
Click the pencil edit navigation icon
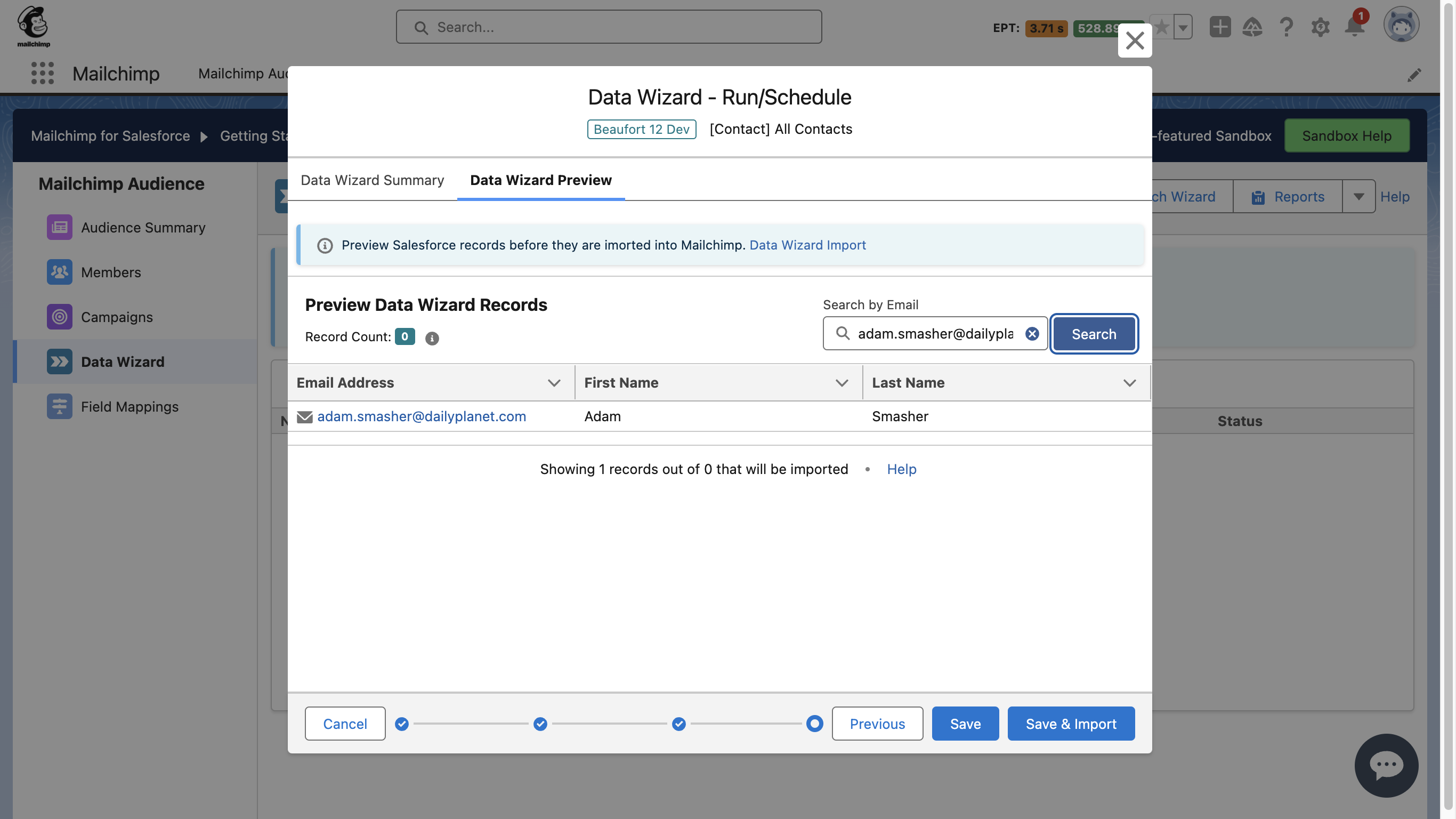pos(1414,75)
